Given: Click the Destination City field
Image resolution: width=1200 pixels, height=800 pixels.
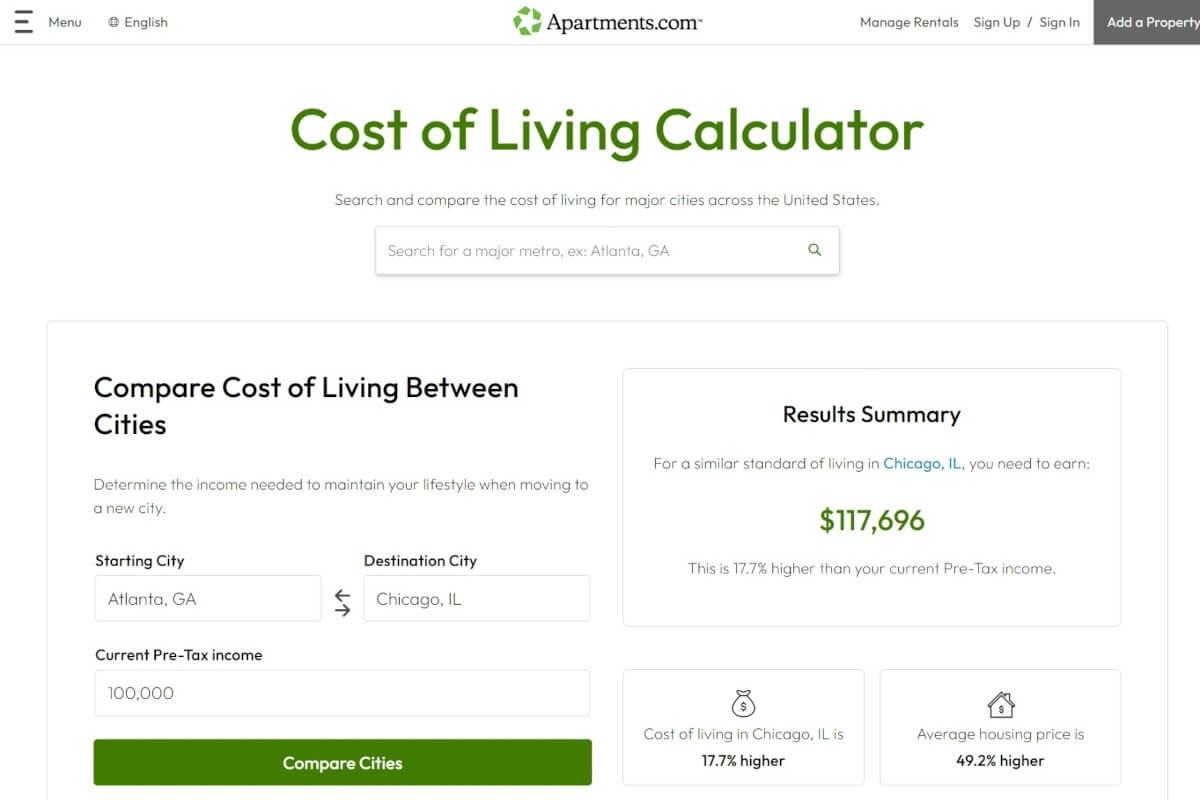Looking at the screenshot, I should tap(477, 598).
